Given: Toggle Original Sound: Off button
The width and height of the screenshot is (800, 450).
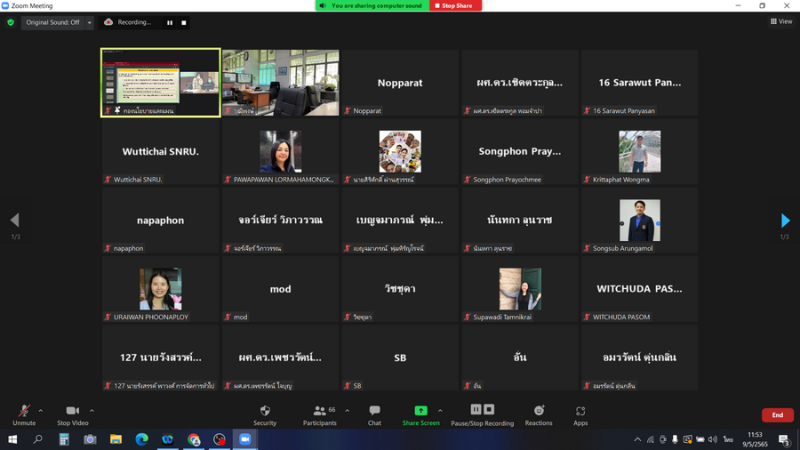Looking at the screenshot, I should click(52, 22).
